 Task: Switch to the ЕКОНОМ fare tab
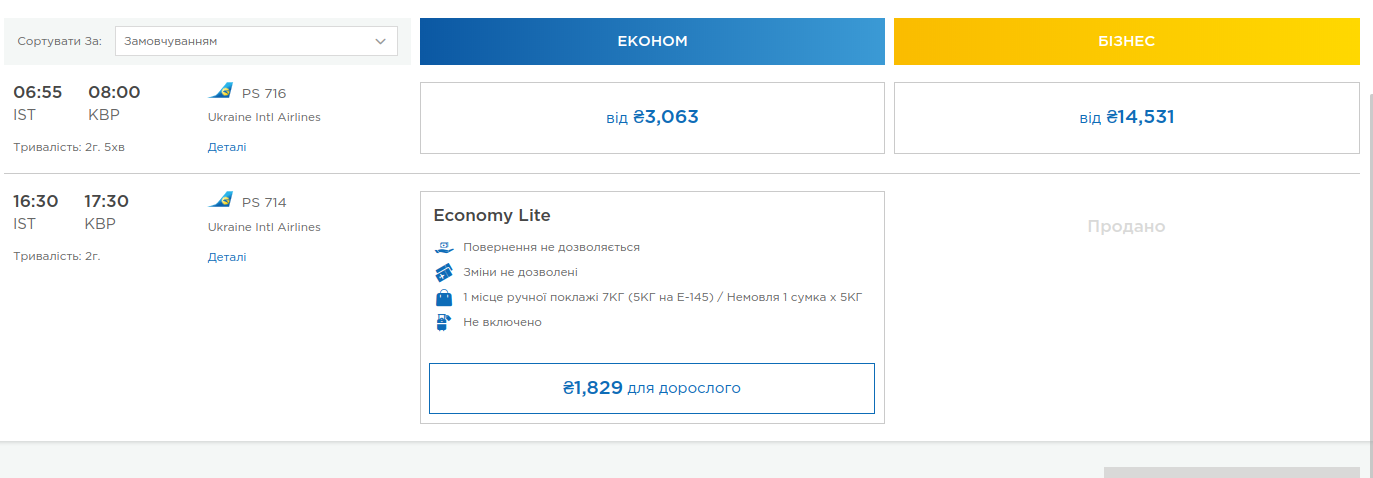pyautogui.click(x=652, y=41)
